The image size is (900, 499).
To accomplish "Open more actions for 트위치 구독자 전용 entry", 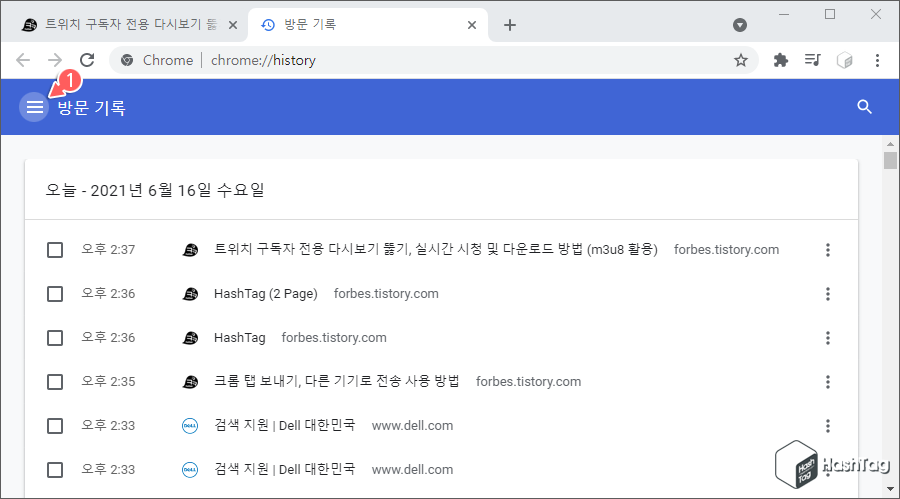I will [828, 250].
